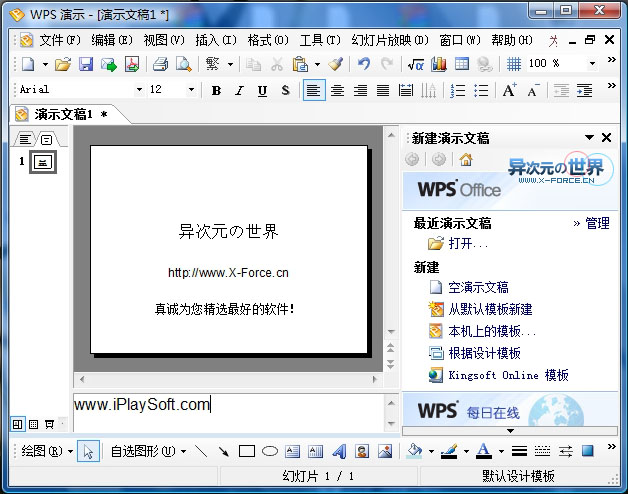
Task: Expand the Paste options arrow
Action: click(x=317, y=64)
